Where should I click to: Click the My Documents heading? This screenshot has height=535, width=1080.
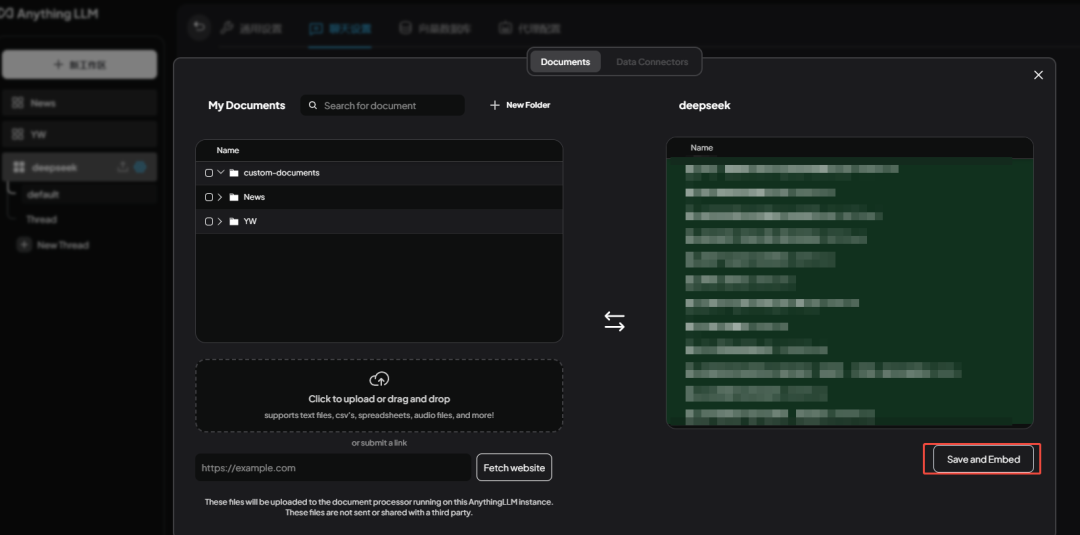click(x=247, y=105)
